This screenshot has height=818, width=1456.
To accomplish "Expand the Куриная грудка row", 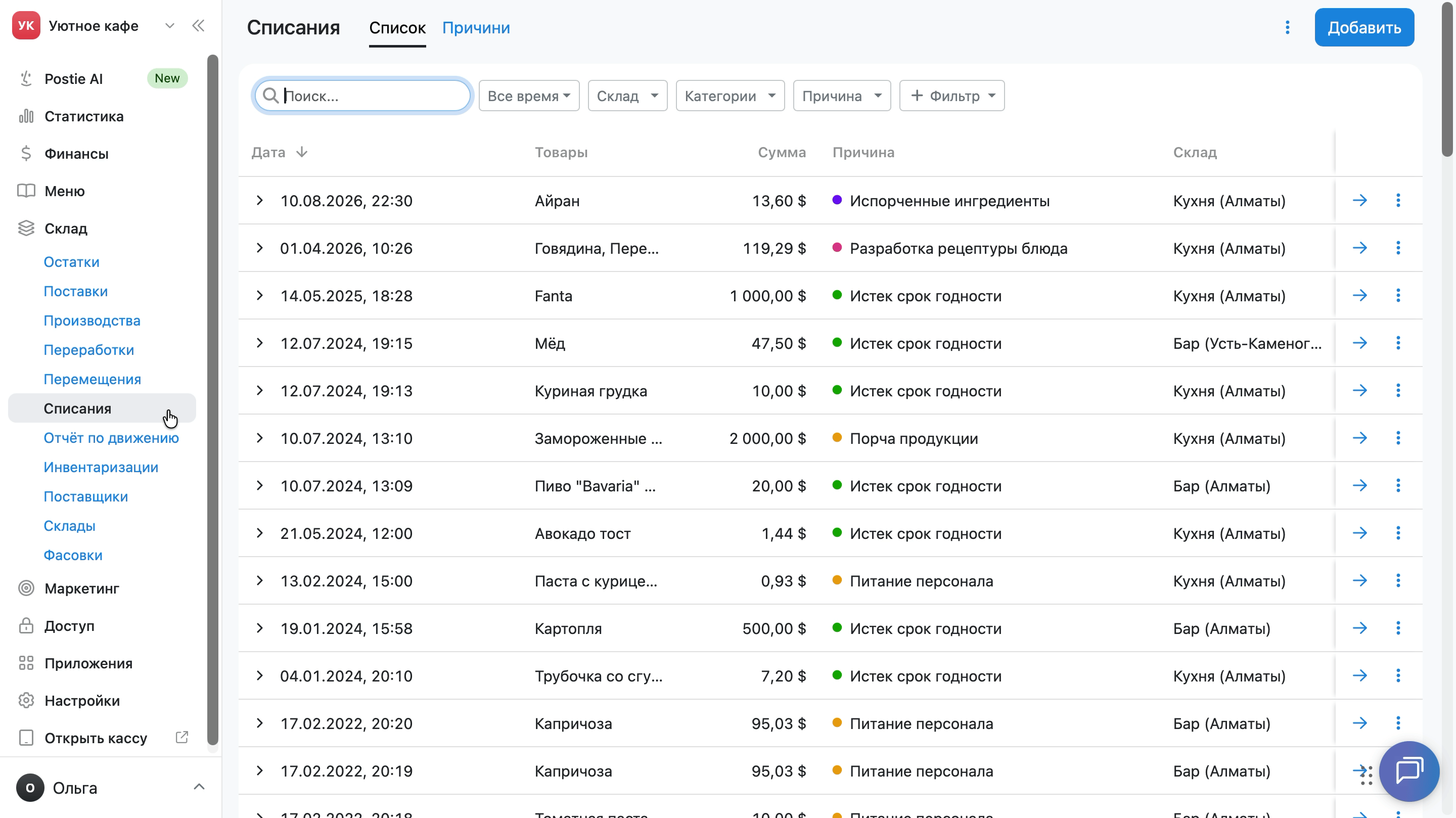I will 259,390.
